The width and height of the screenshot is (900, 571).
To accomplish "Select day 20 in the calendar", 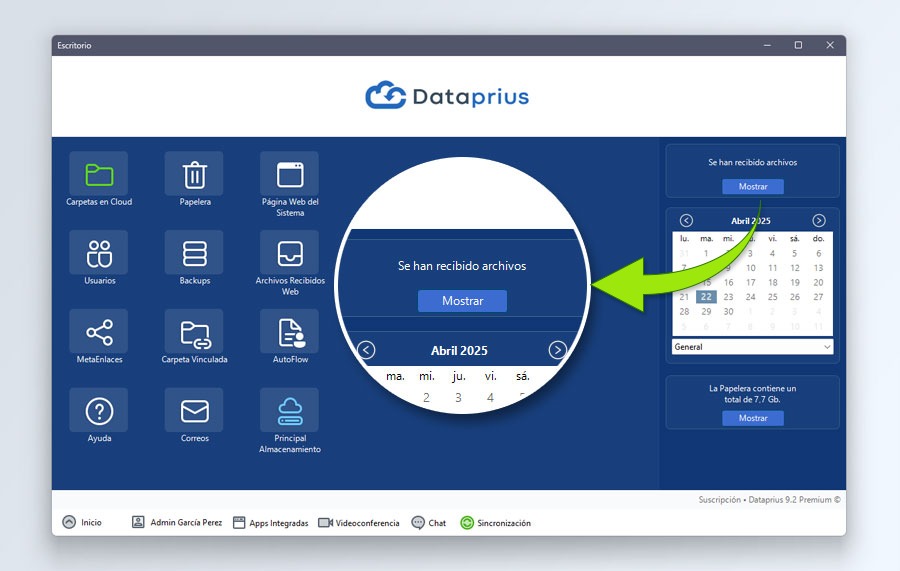I will pyautogui.click(x=818, y=282).
